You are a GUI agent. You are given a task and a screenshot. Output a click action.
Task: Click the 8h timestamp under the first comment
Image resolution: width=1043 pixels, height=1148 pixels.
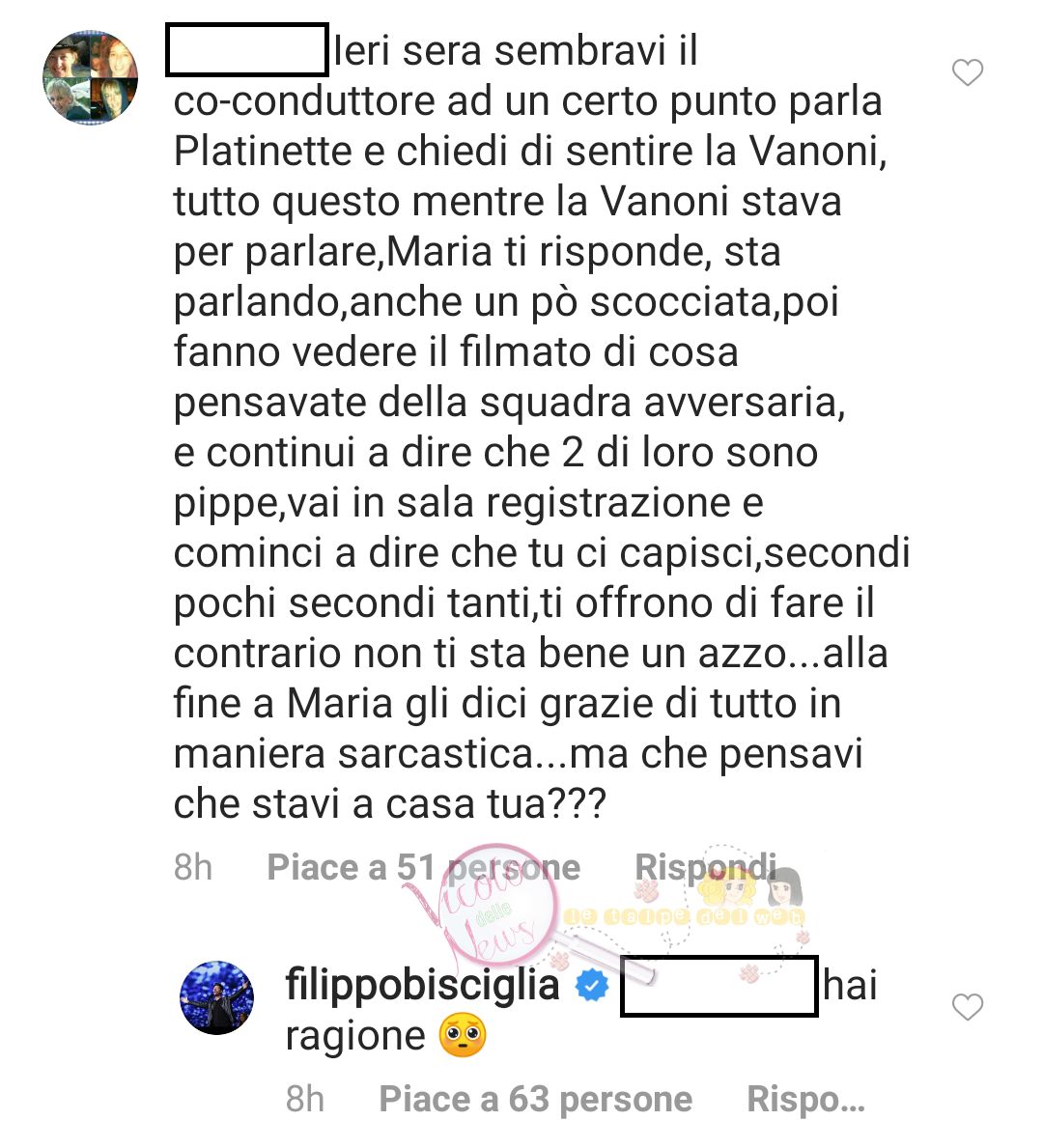tap(193, 868)
